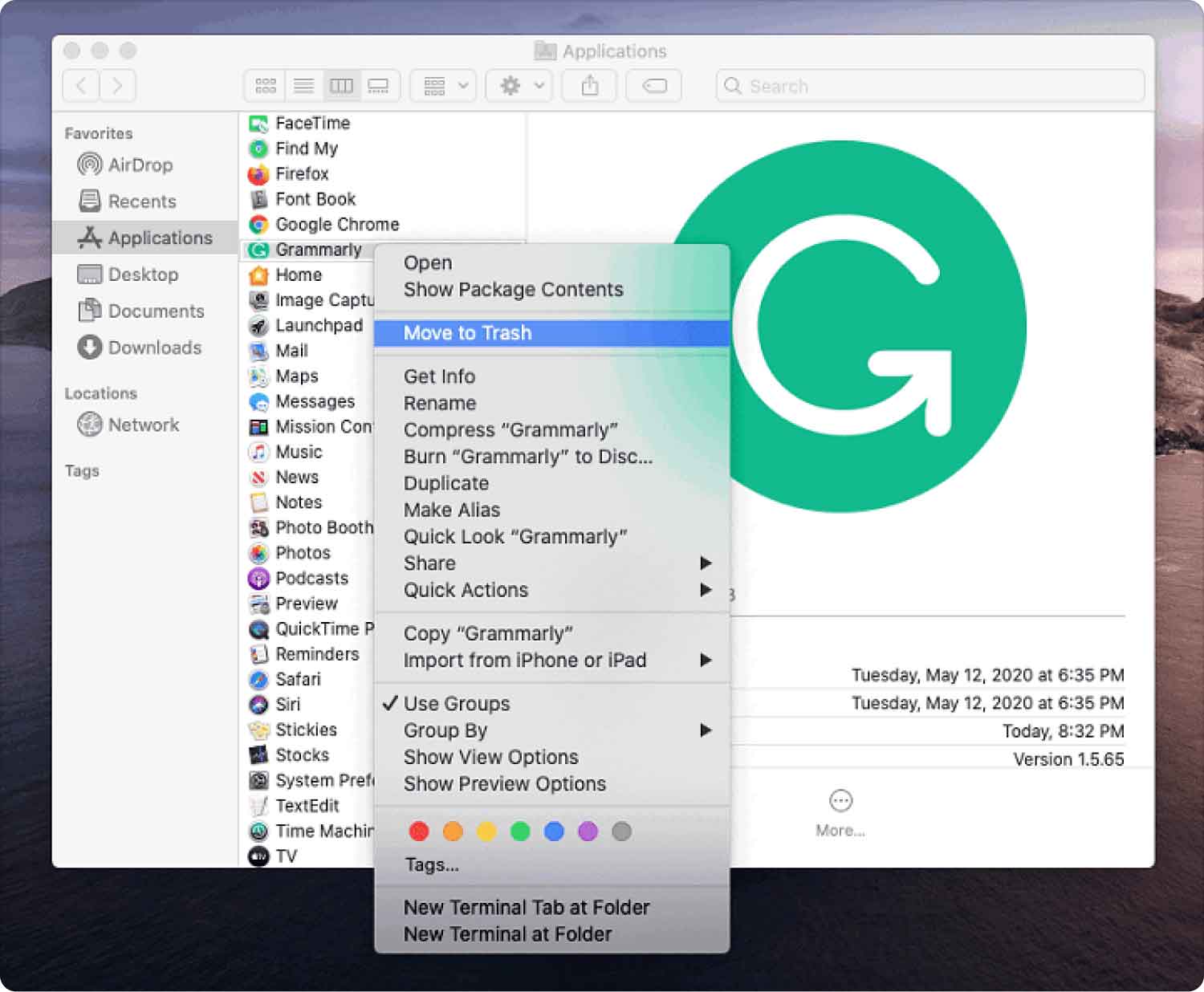
Task: Toggle the Use Groups checkmark
Action: click(551, 704)
